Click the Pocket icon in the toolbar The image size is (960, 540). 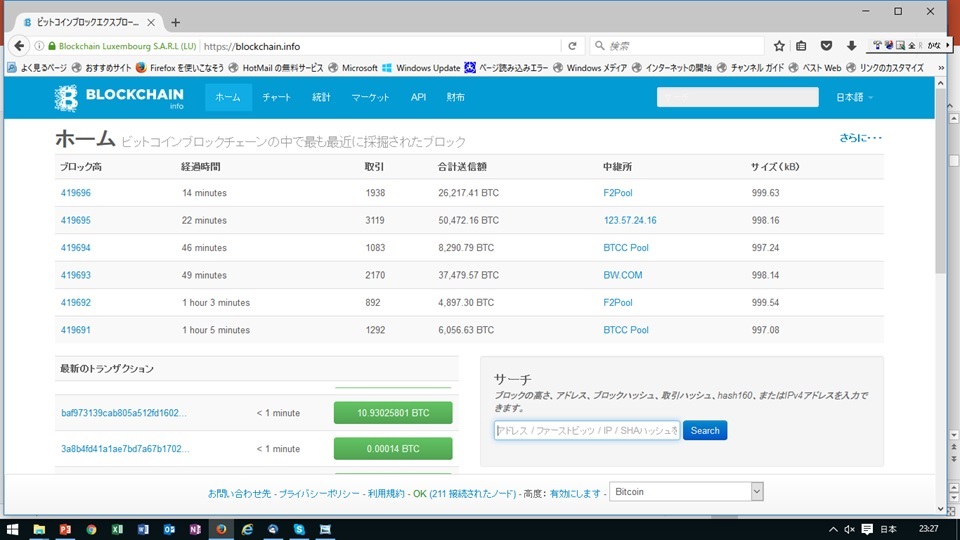pos(827,46)
